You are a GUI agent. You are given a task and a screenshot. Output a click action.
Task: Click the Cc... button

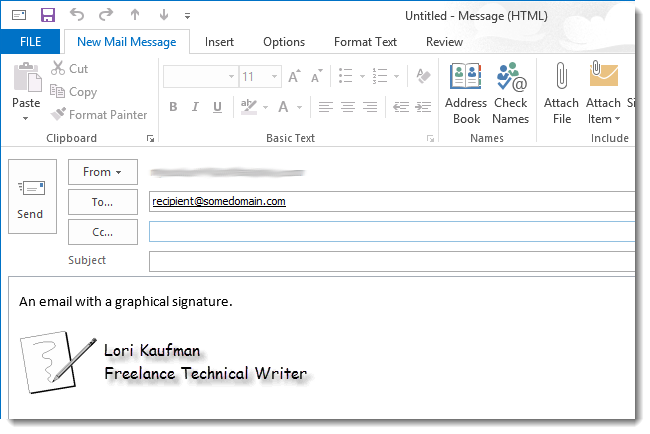click(x=102, y=232)
